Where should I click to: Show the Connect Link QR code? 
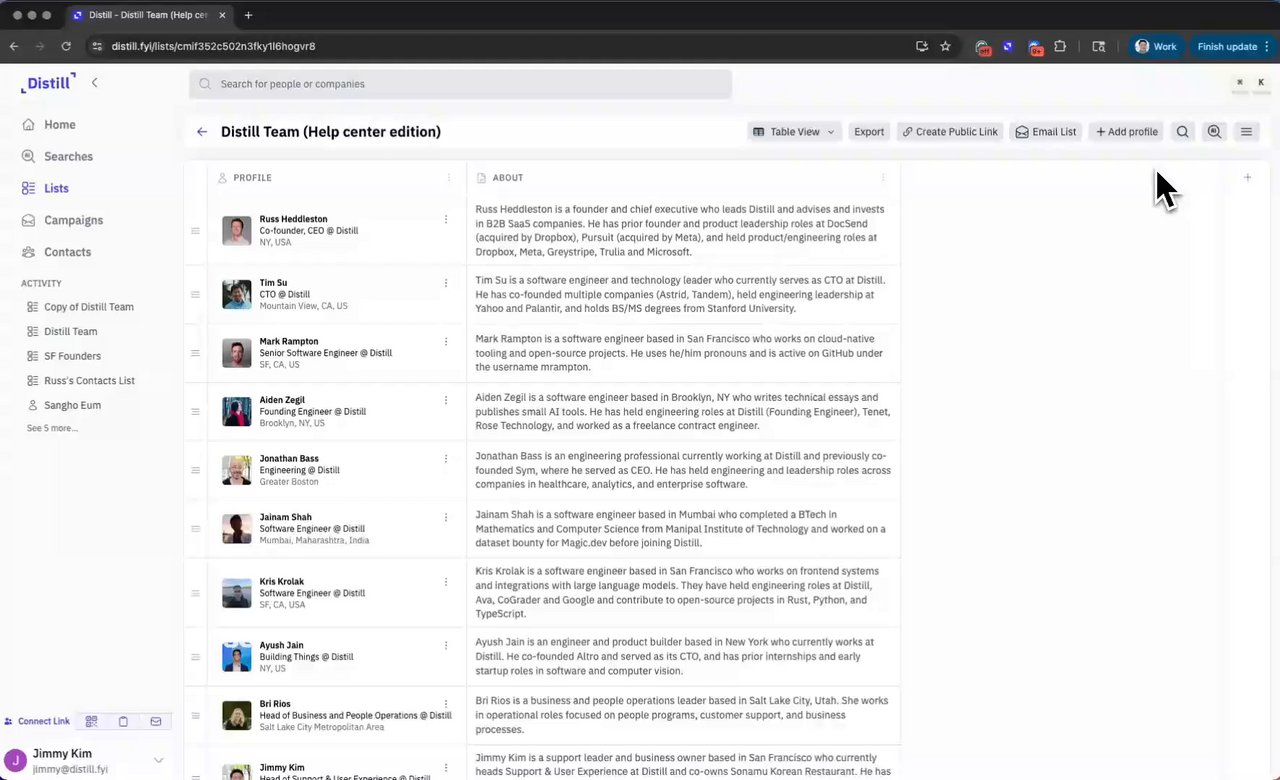tap(91, 721)
